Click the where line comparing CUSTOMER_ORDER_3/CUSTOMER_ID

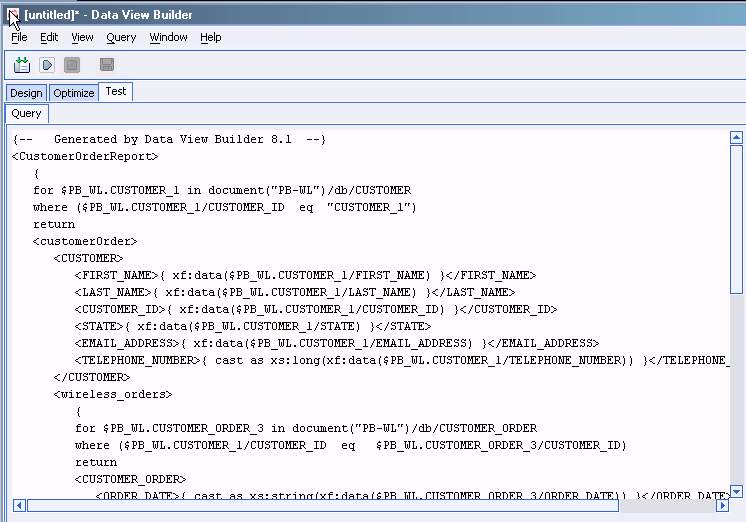[x=351, y=445]
